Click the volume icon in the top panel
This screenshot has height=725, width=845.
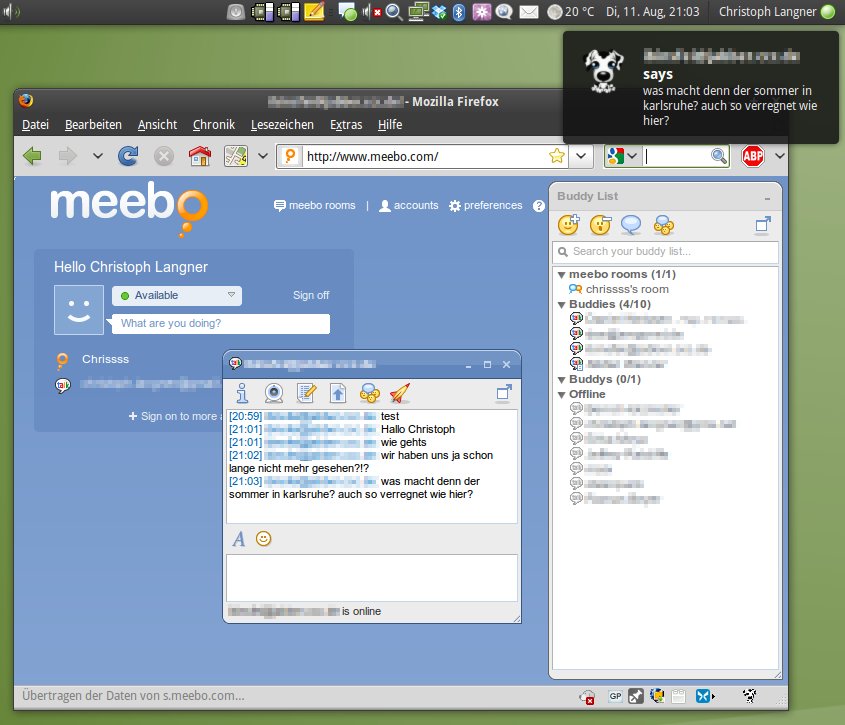pos(10,12)
